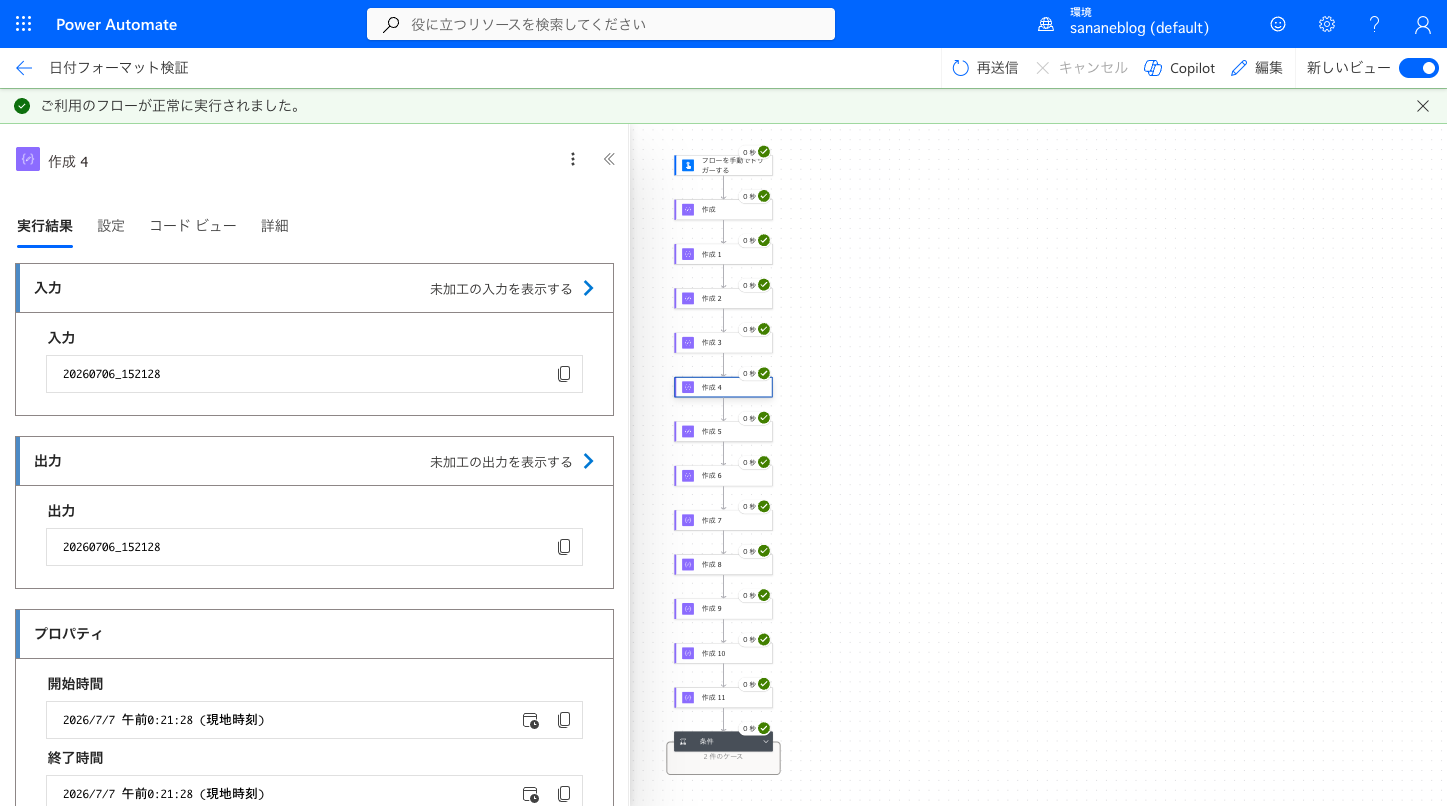Open the feedback smiley icon
1447x806 pixels.
pyautogui.click(x=1278, y=24)
